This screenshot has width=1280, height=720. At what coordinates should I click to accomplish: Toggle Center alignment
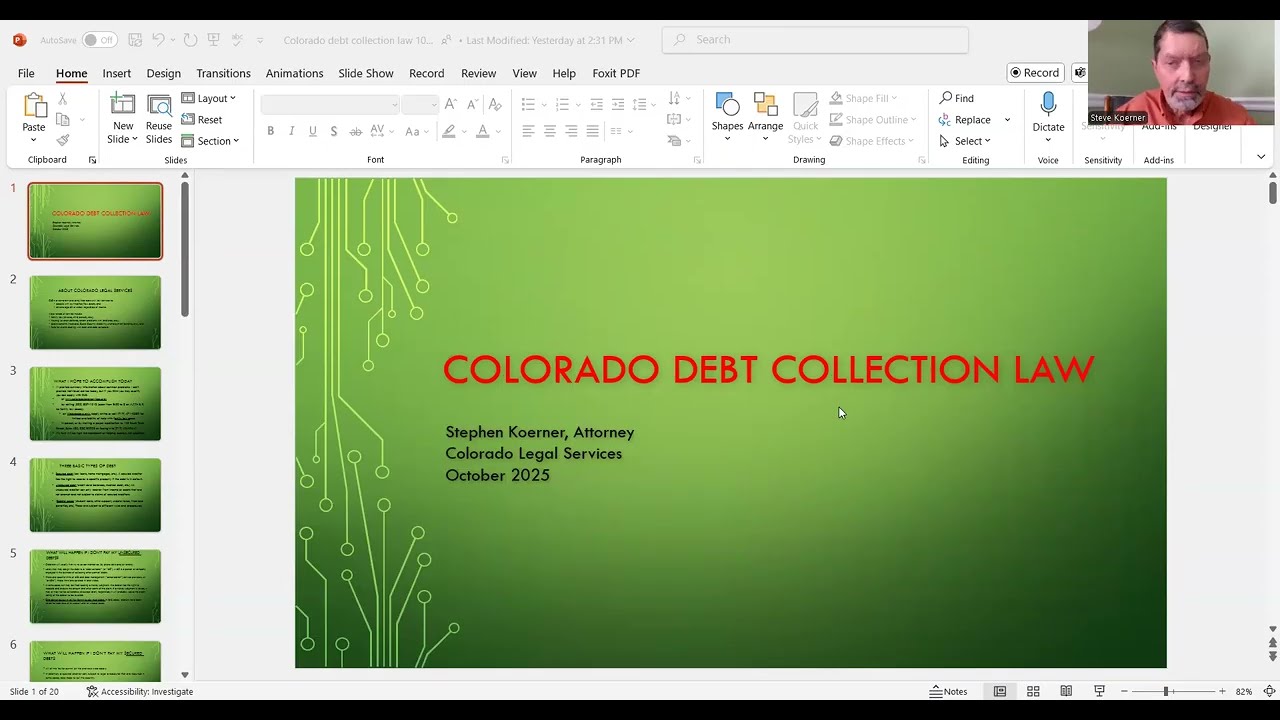pyautogui.click(x=549, y=131)
